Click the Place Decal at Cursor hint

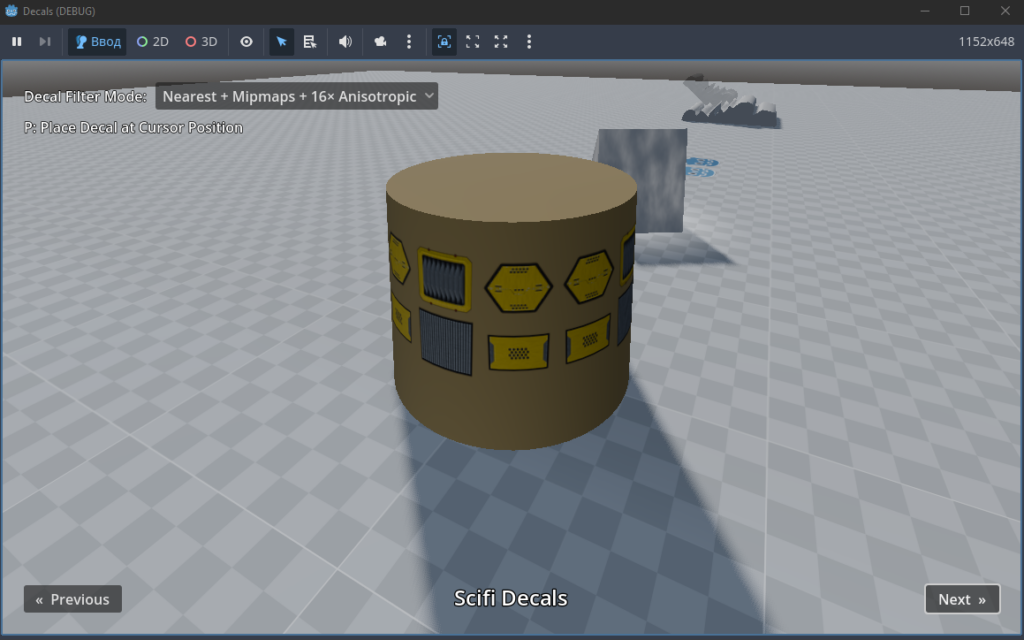coord(133,127)
